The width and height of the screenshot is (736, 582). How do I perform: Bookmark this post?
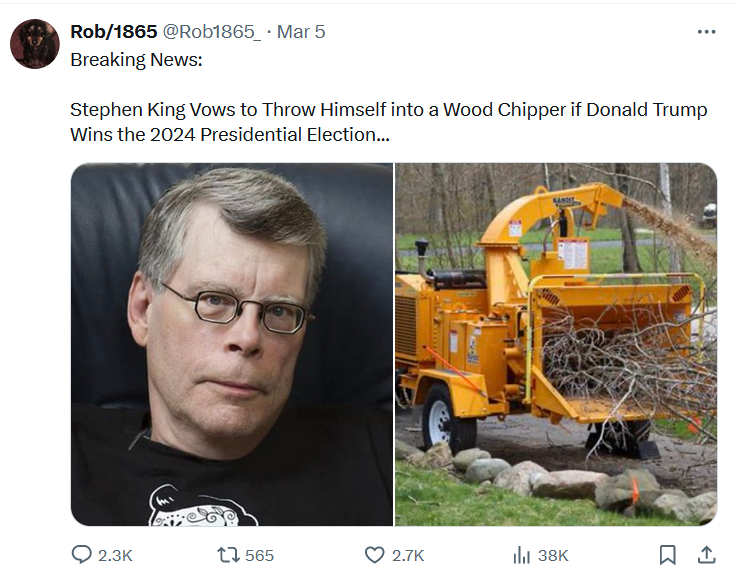[x=668, y=555]
